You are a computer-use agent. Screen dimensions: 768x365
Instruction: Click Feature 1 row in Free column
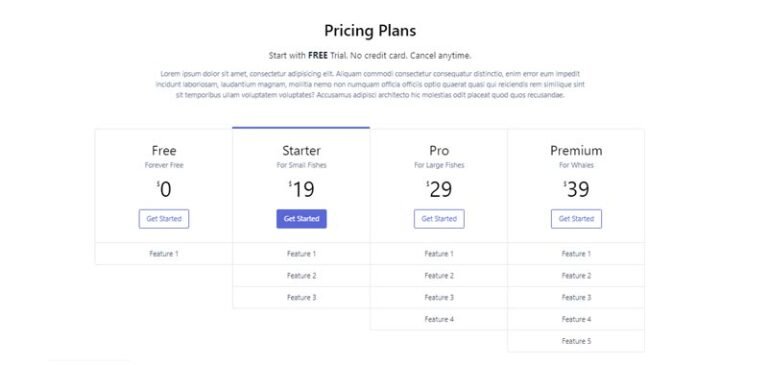tap(164, 254)
